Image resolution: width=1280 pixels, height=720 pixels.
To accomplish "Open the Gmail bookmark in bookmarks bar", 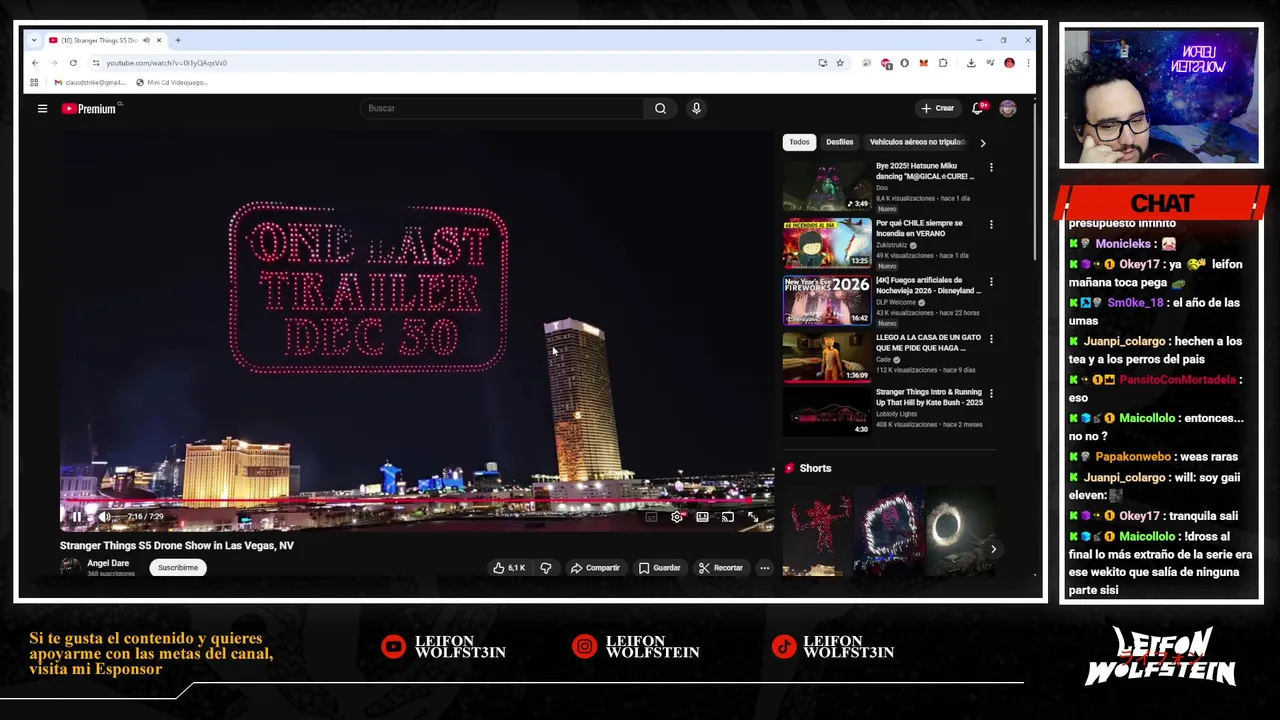I will pos(90,82).
